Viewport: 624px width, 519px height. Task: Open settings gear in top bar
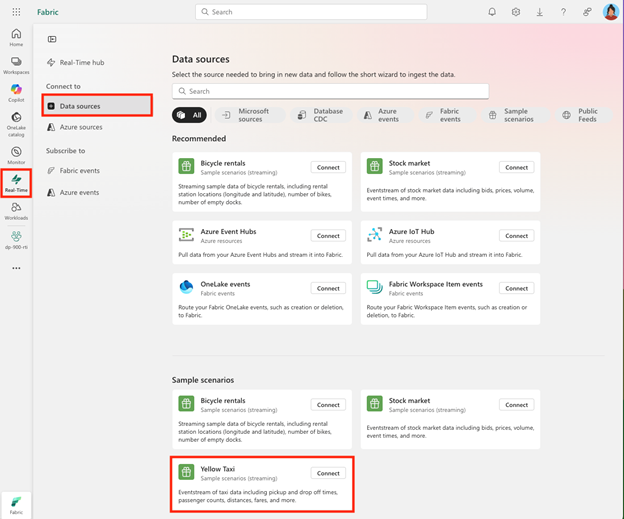[516, 12]
